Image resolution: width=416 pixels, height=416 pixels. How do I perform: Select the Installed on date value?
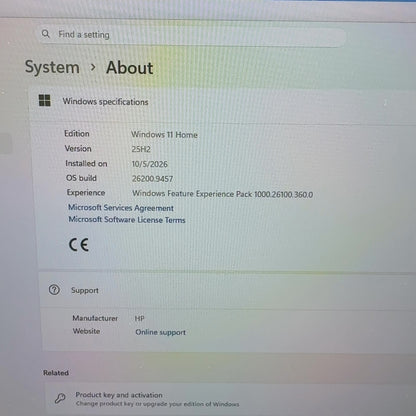pos(150,164)
